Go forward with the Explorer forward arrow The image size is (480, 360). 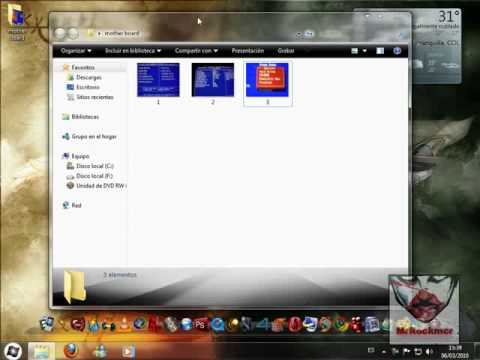click(x=73, y=33)
